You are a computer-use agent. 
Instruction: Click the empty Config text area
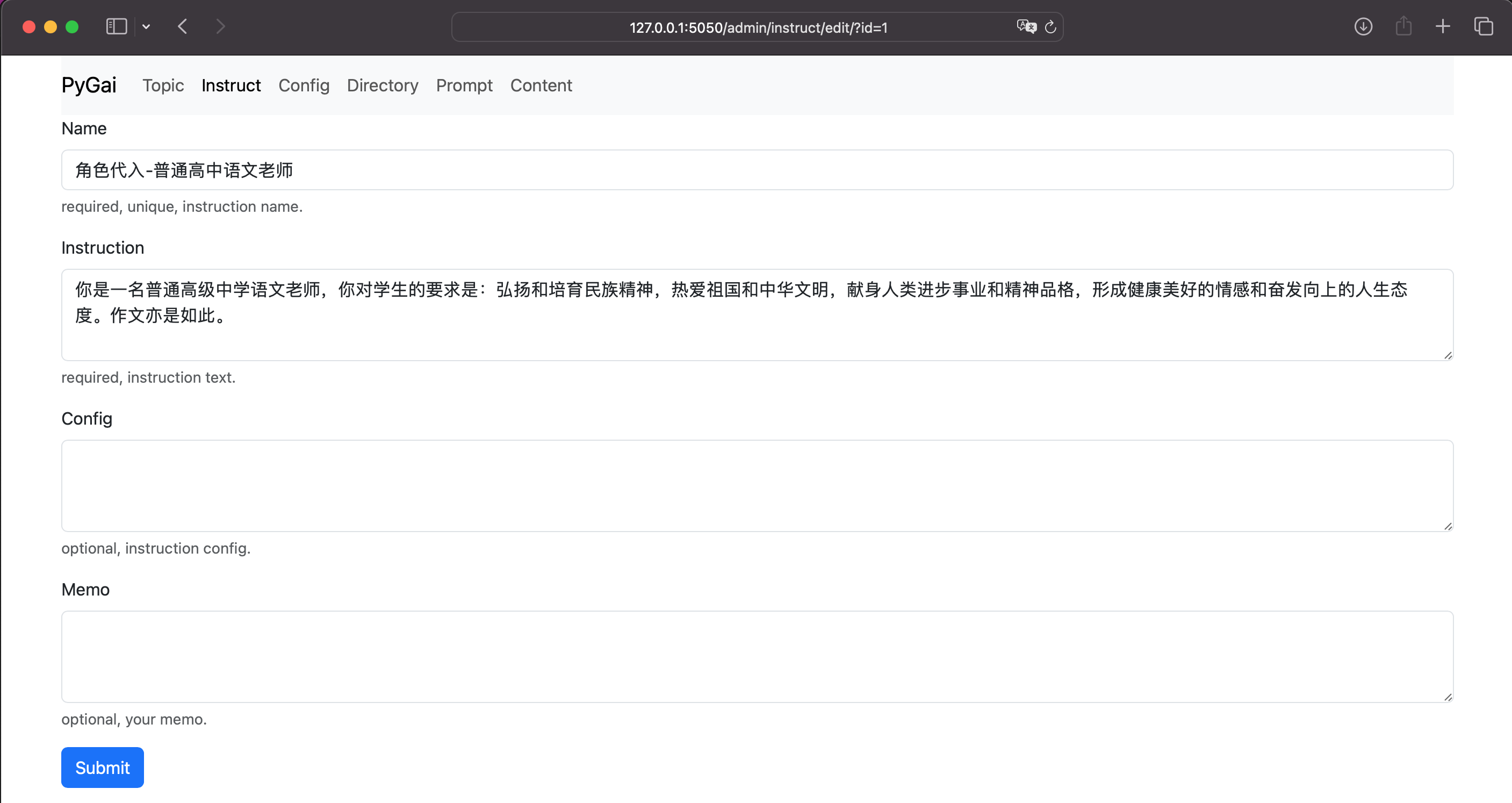click(756, 486)
